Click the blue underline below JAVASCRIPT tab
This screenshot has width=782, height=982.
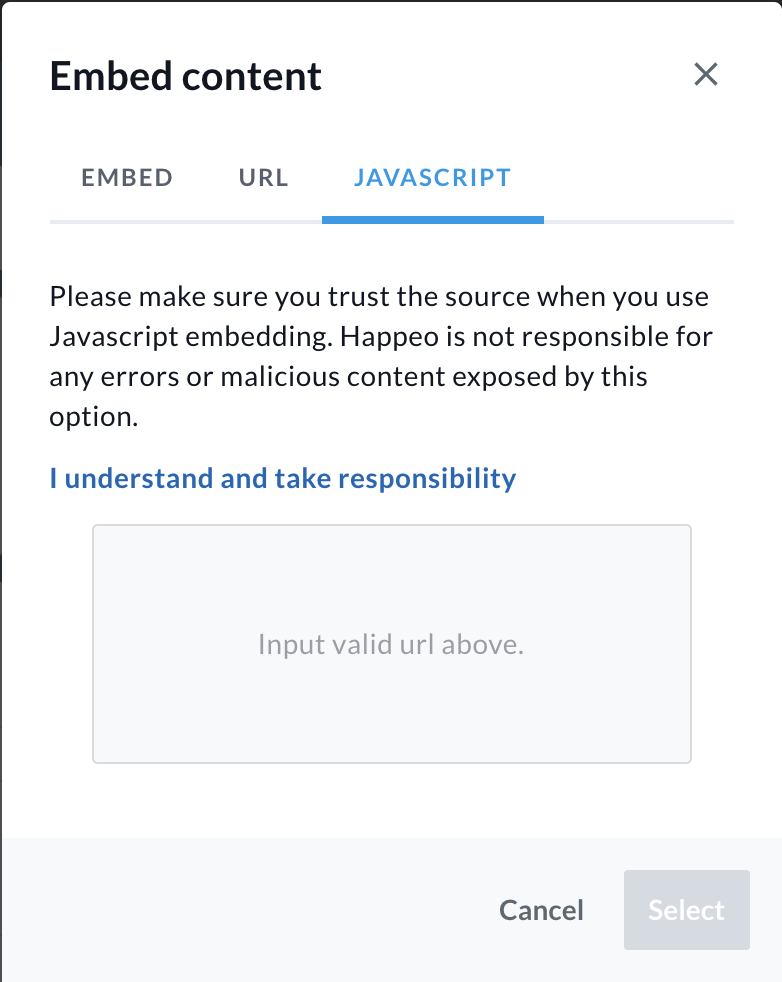click(432, 219)
